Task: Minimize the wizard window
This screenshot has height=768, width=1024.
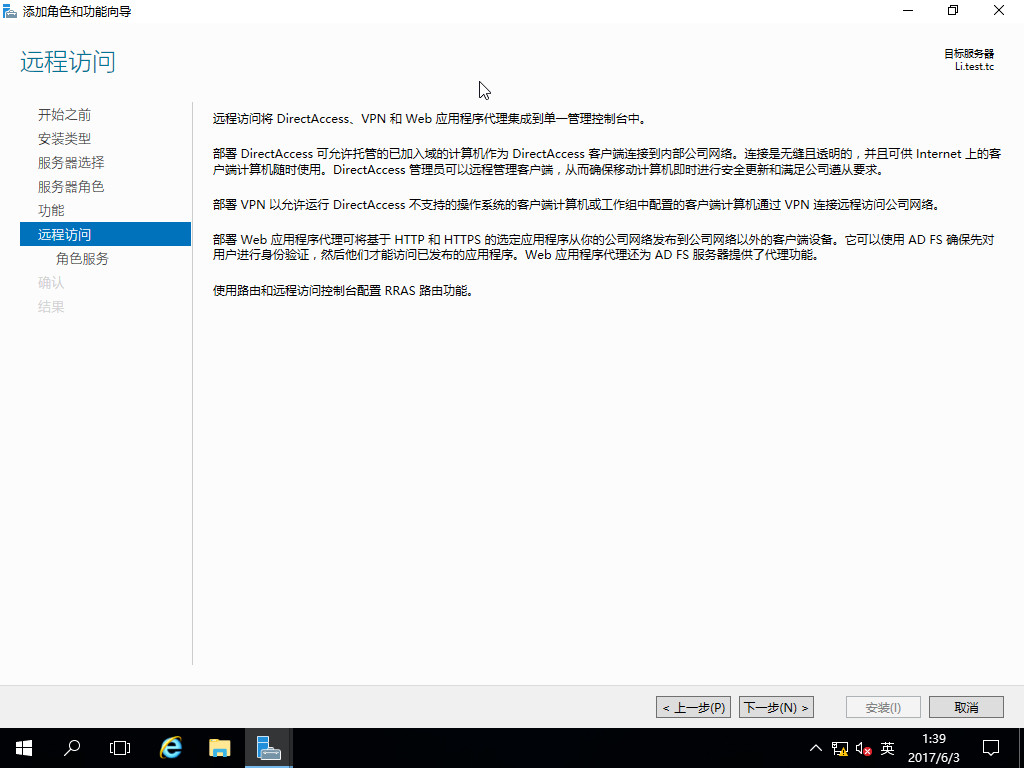Action: click(x=908, y=10)
